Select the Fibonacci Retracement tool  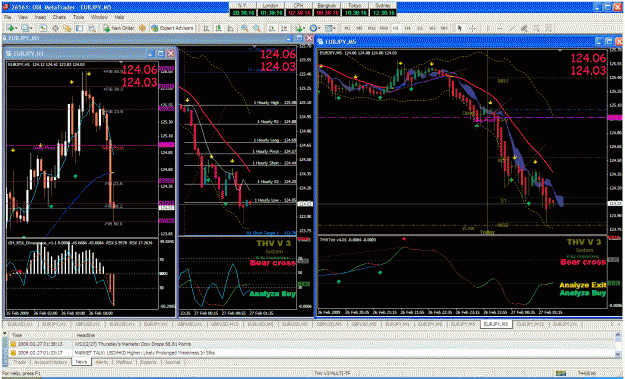537,28
